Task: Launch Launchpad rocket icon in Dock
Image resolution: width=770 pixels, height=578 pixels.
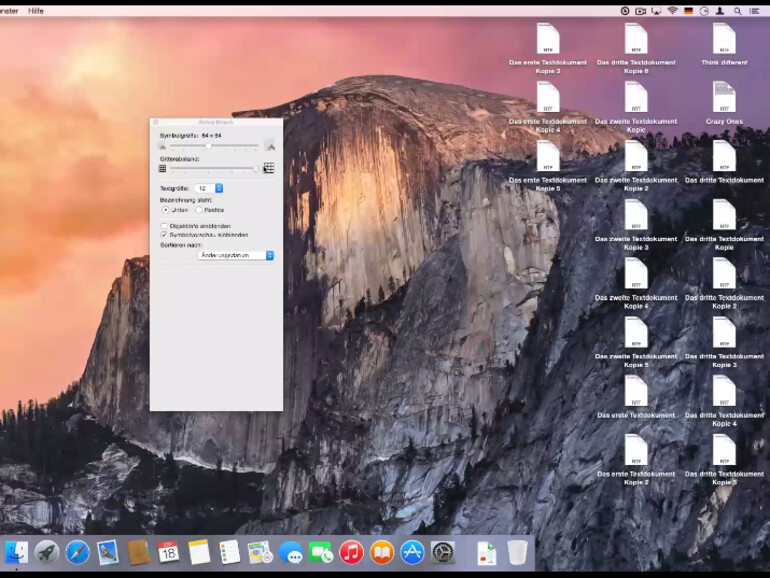Action: [x=47, y=553]
